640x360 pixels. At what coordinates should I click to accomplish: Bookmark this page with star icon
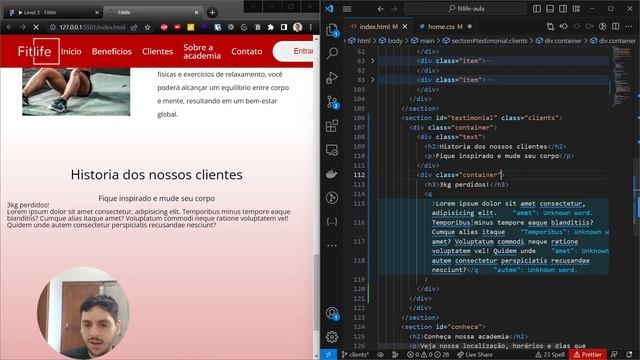click(x=147, y=27)
